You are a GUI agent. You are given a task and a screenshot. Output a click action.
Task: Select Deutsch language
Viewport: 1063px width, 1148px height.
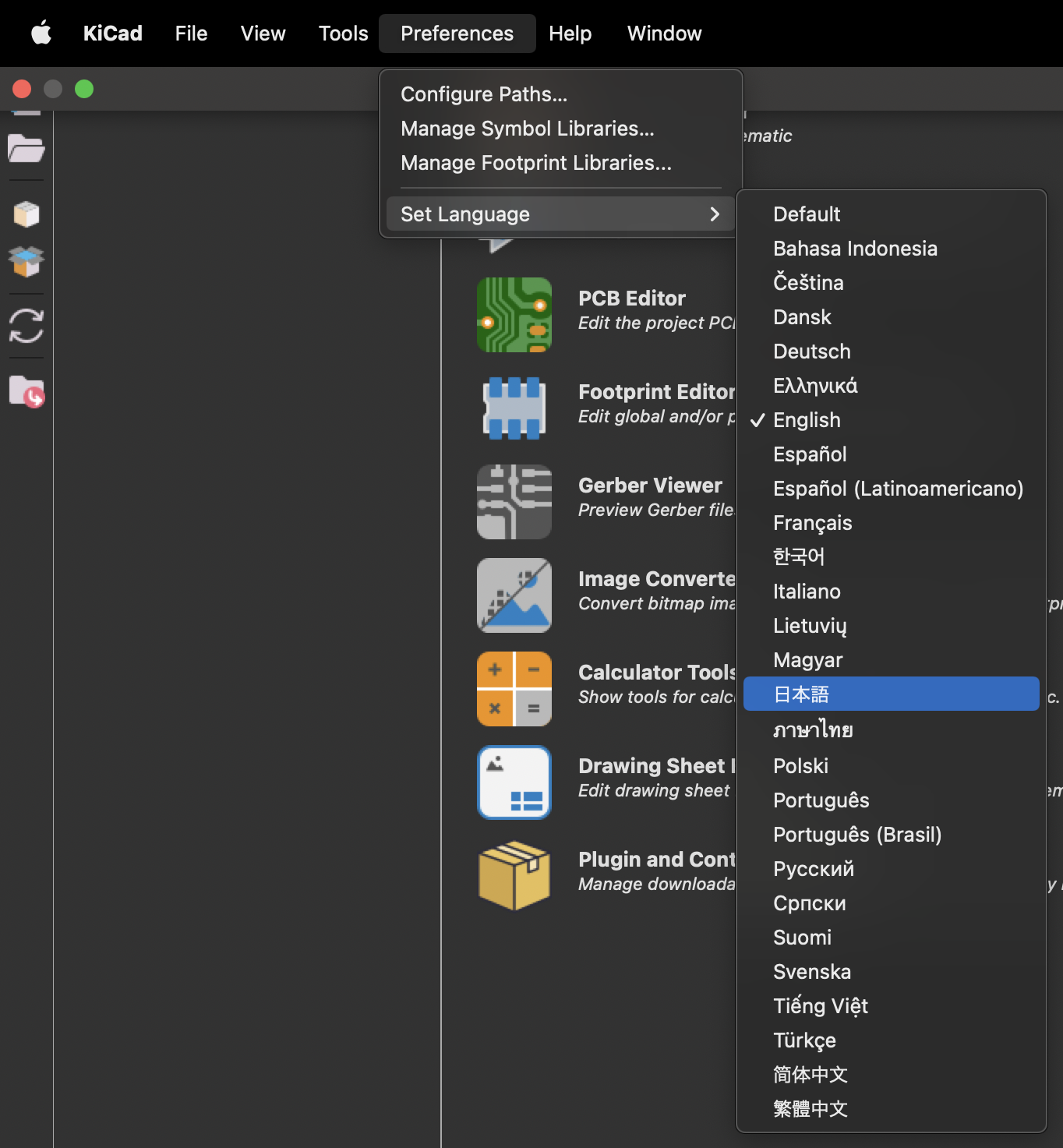[x=892, y=351]
